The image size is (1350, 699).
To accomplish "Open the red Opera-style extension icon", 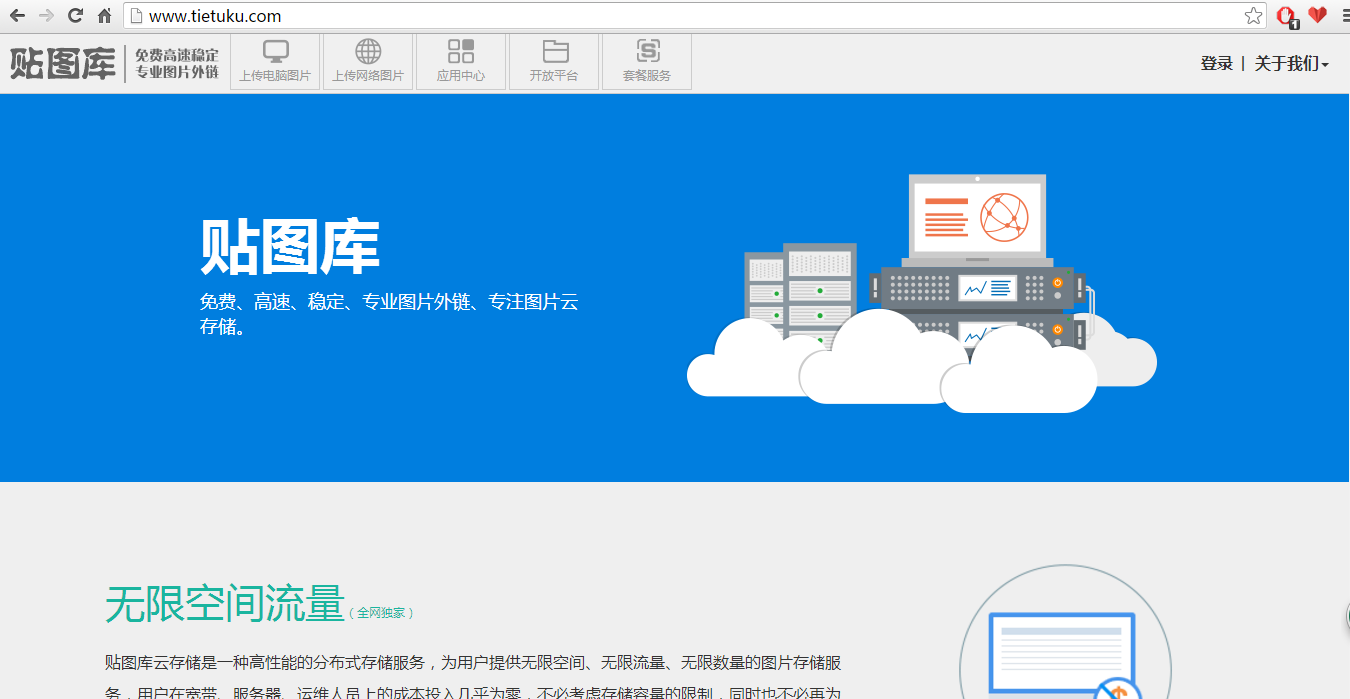I will point(1288,16).
